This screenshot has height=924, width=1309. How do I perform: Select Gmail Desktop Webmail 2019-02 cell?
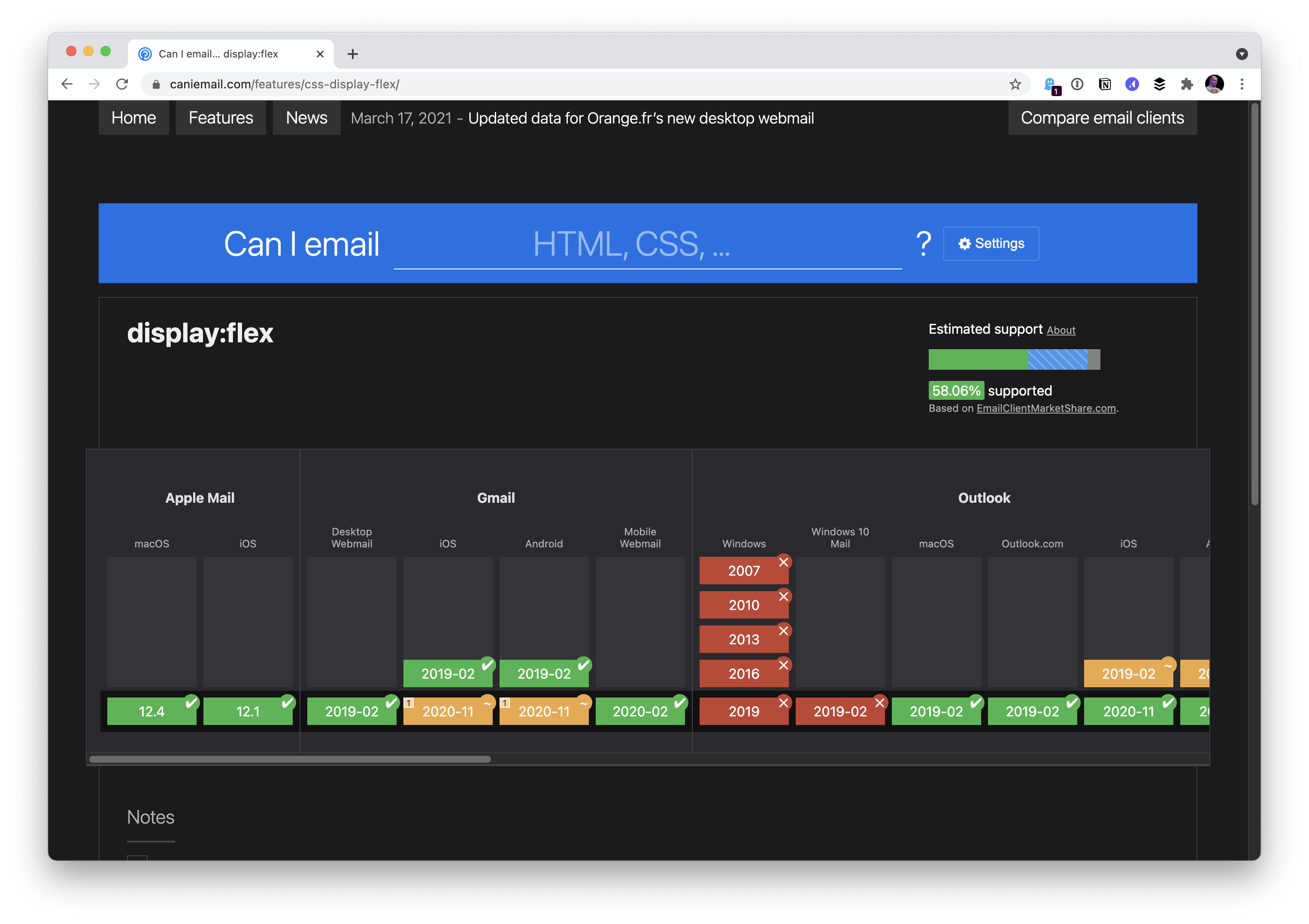click(x=352, y=711)
